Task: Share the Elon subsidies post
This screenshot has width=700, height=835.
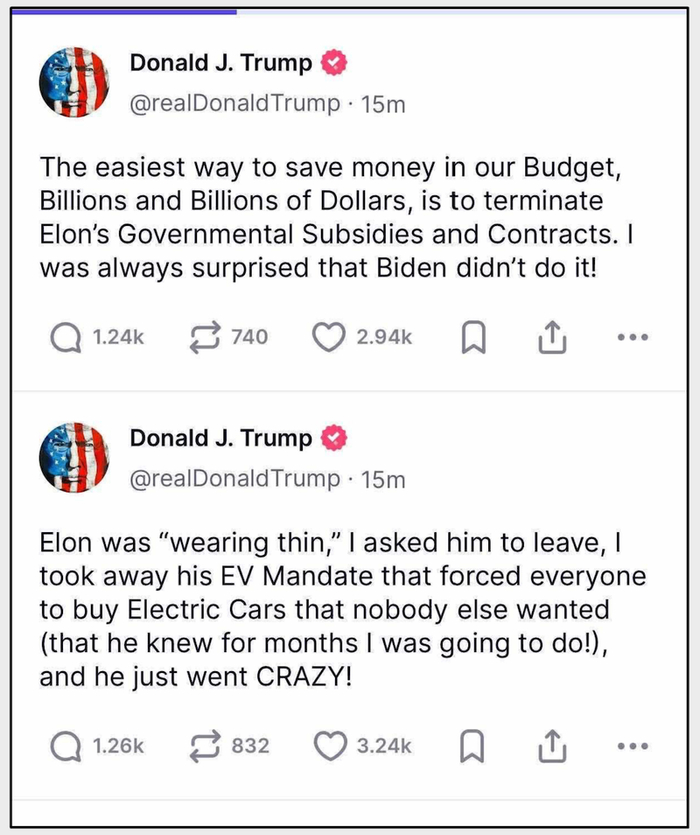Action: tap(552, 339)
